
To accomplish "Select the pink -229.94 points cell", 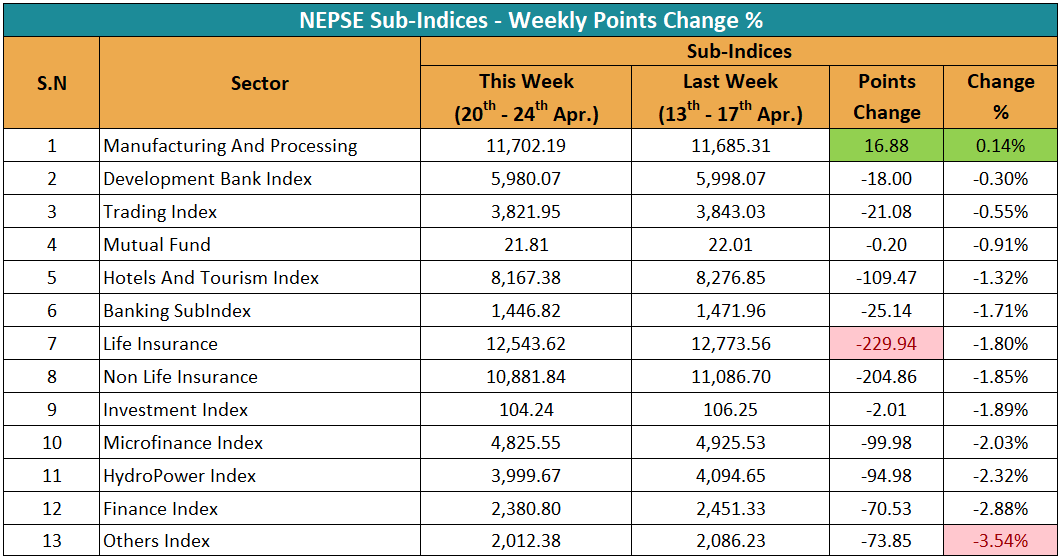I will coord(886,344).
